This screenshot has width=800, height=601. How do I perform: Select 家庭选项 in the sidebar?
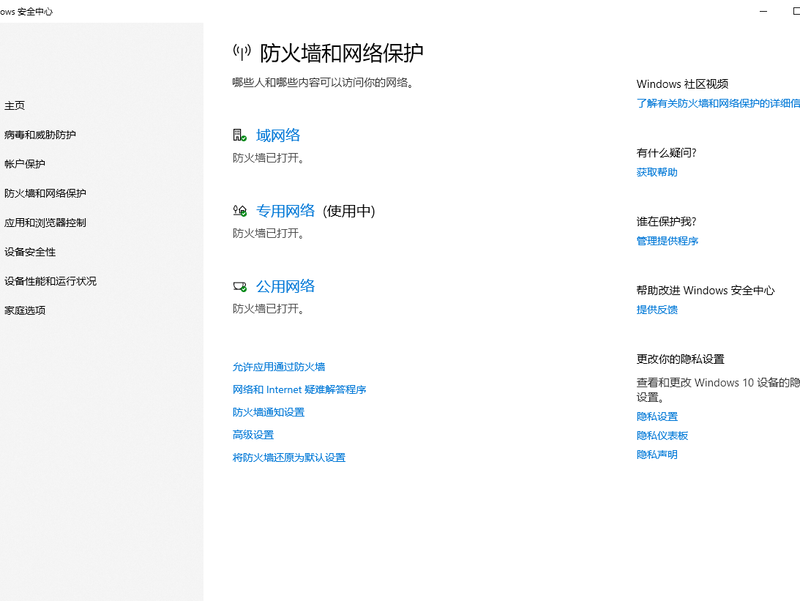pos(25,310)
